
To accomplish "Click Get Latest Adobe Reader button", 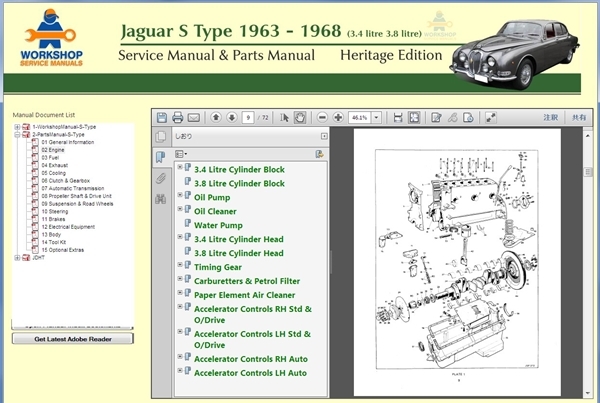I will point(73,339).
